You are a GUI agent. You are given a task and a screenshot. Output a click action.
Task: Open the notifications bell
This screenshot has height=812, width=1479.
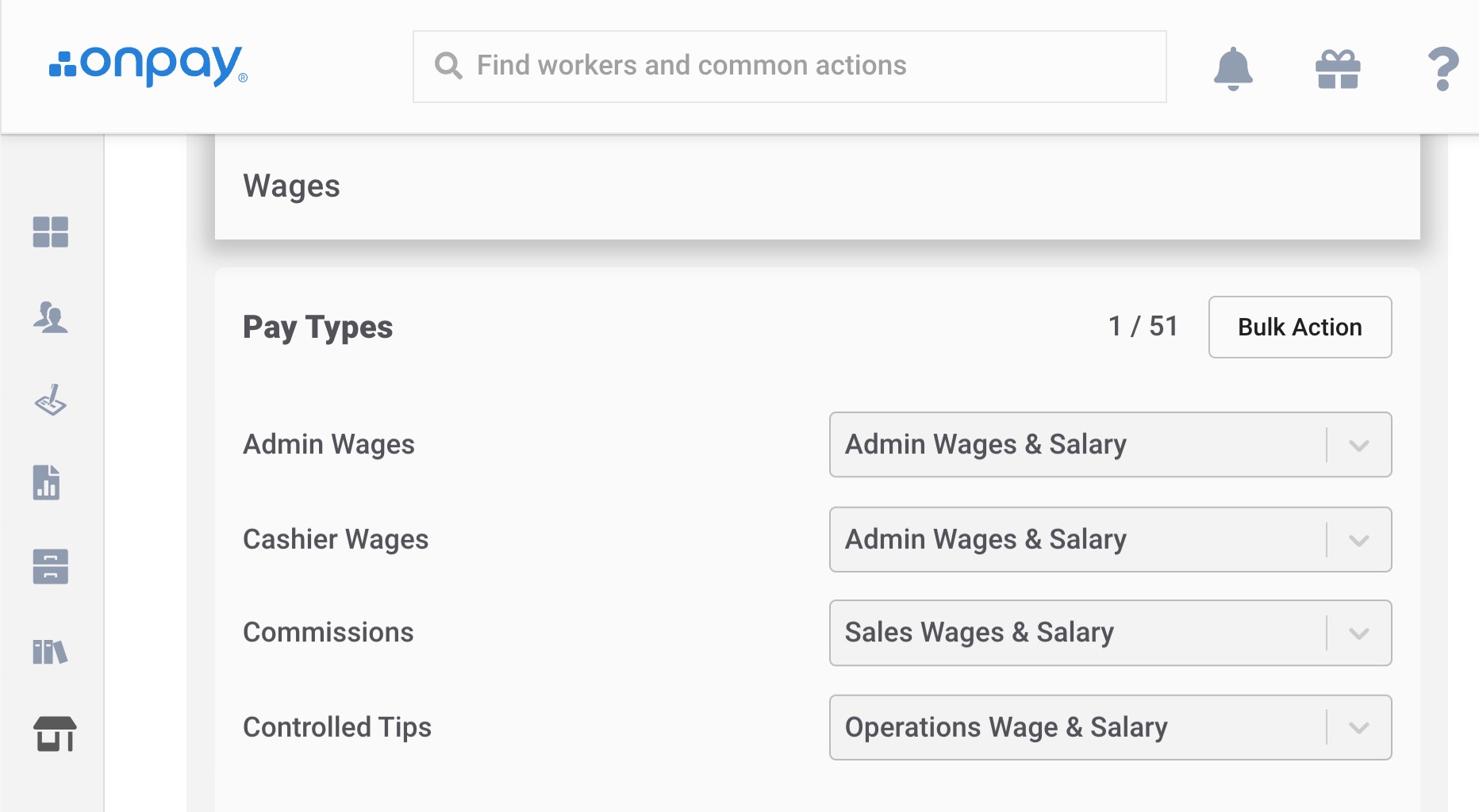click(1233, 68)
